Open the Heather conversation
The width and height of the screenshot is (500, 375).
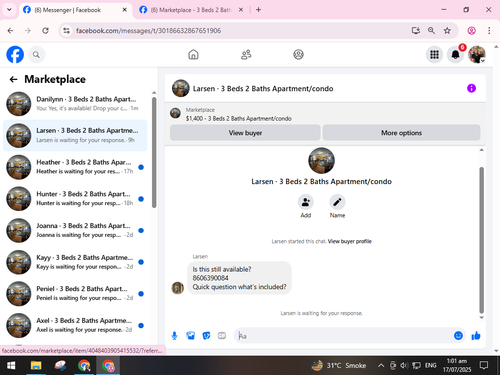(x=75, y=167)
